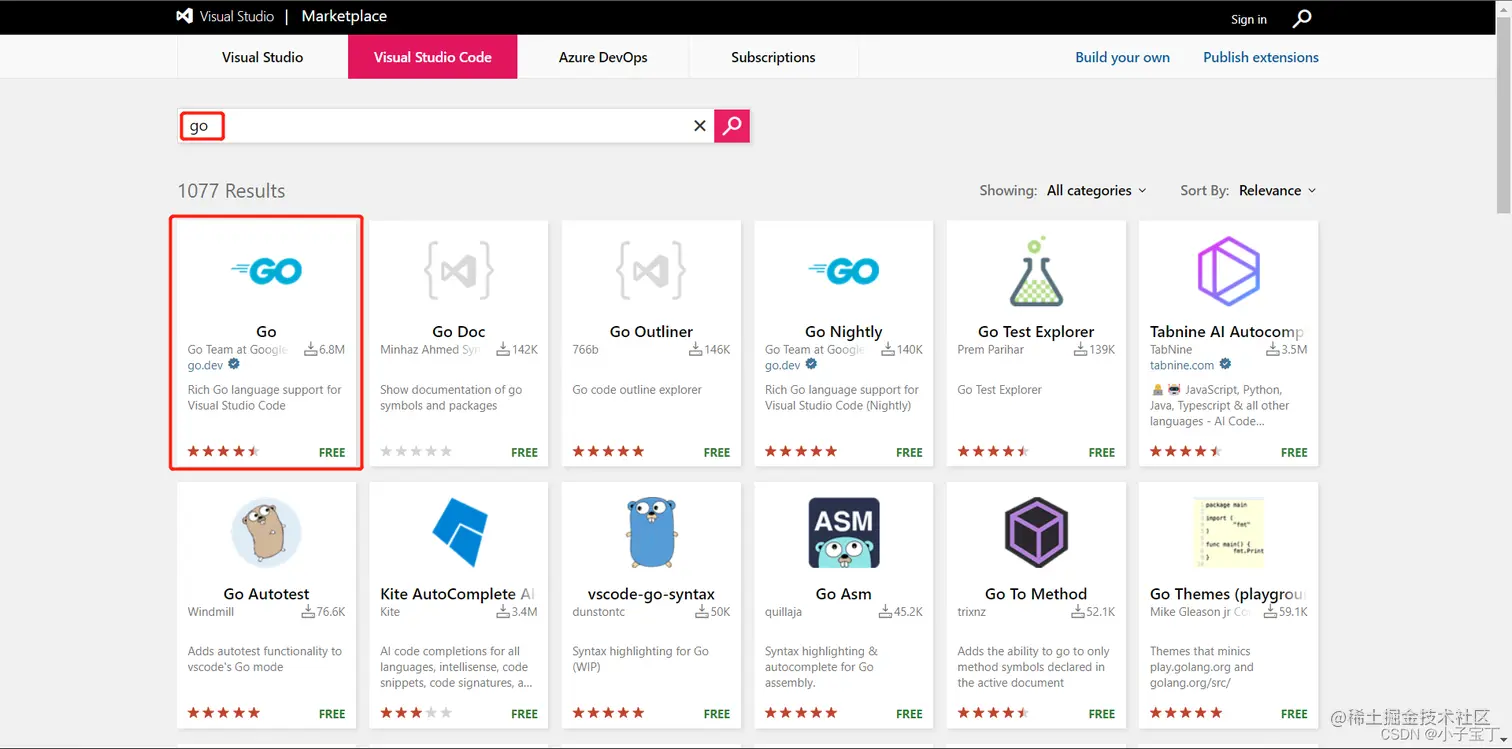Image resolution: width=1512 pixels, height=749 pixels.
Task: Click the quillaja publisher name
Action: pos(783,612)
